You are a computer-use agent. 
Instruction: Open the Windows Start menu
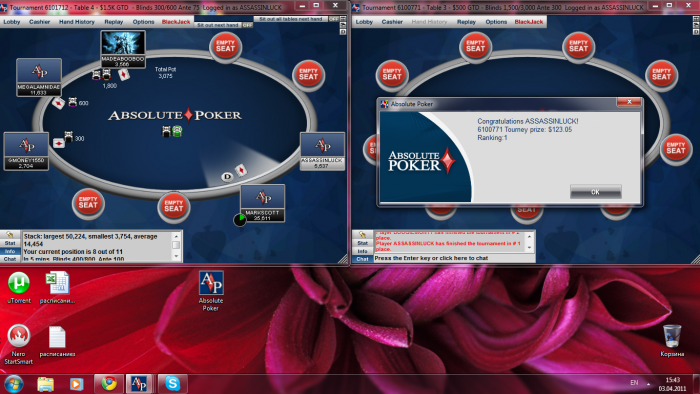click(x=13, y=384)
